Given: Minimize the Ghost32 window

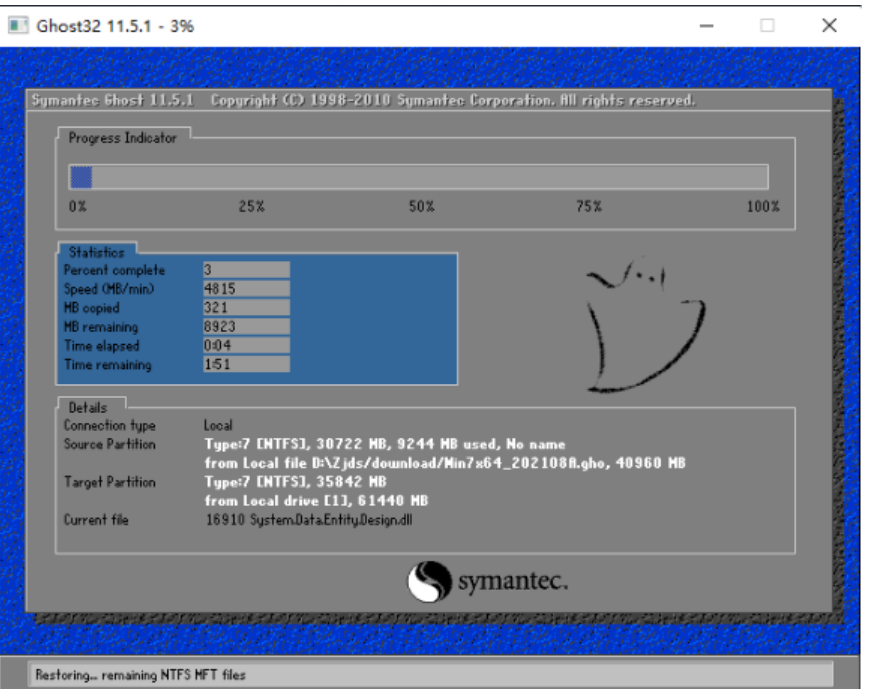Looking at the screenshot, I should pos(706,26).
